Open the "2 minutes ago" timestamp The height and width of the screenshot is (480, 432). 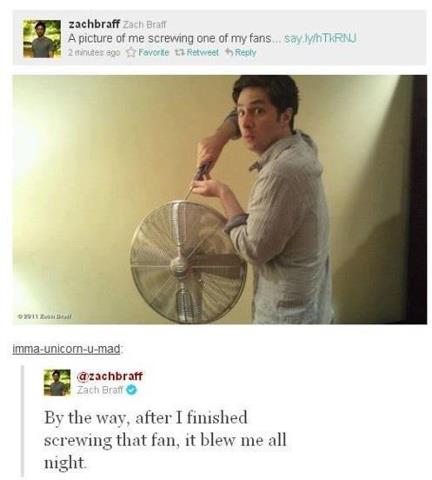94,53
